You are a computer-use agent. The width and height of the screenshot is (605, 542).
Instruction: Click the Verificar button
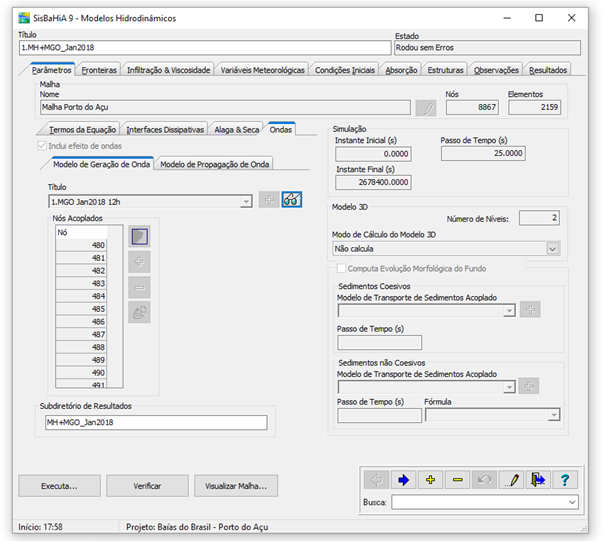coord(147,486)
